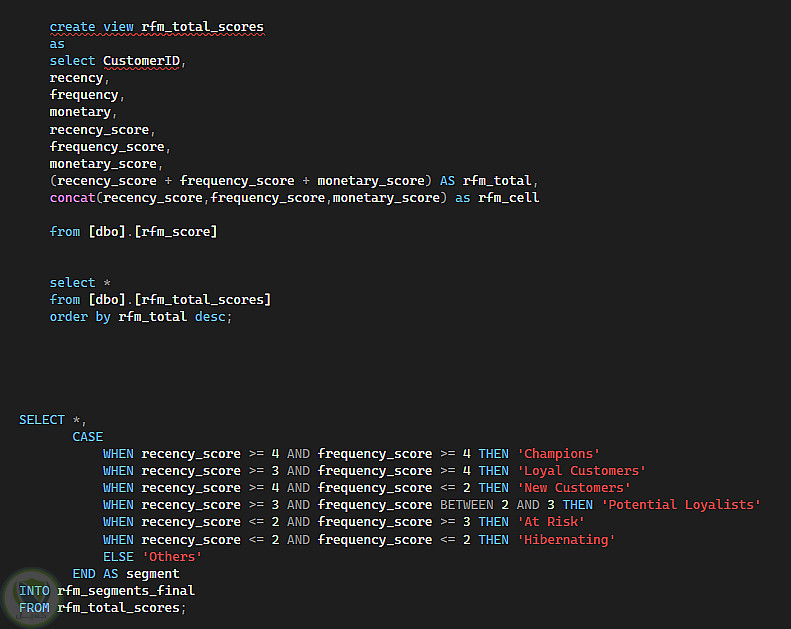
Task: Click the view name rfm_total_scores after create view
Action: pyautogui.click(x=202, y=27)
